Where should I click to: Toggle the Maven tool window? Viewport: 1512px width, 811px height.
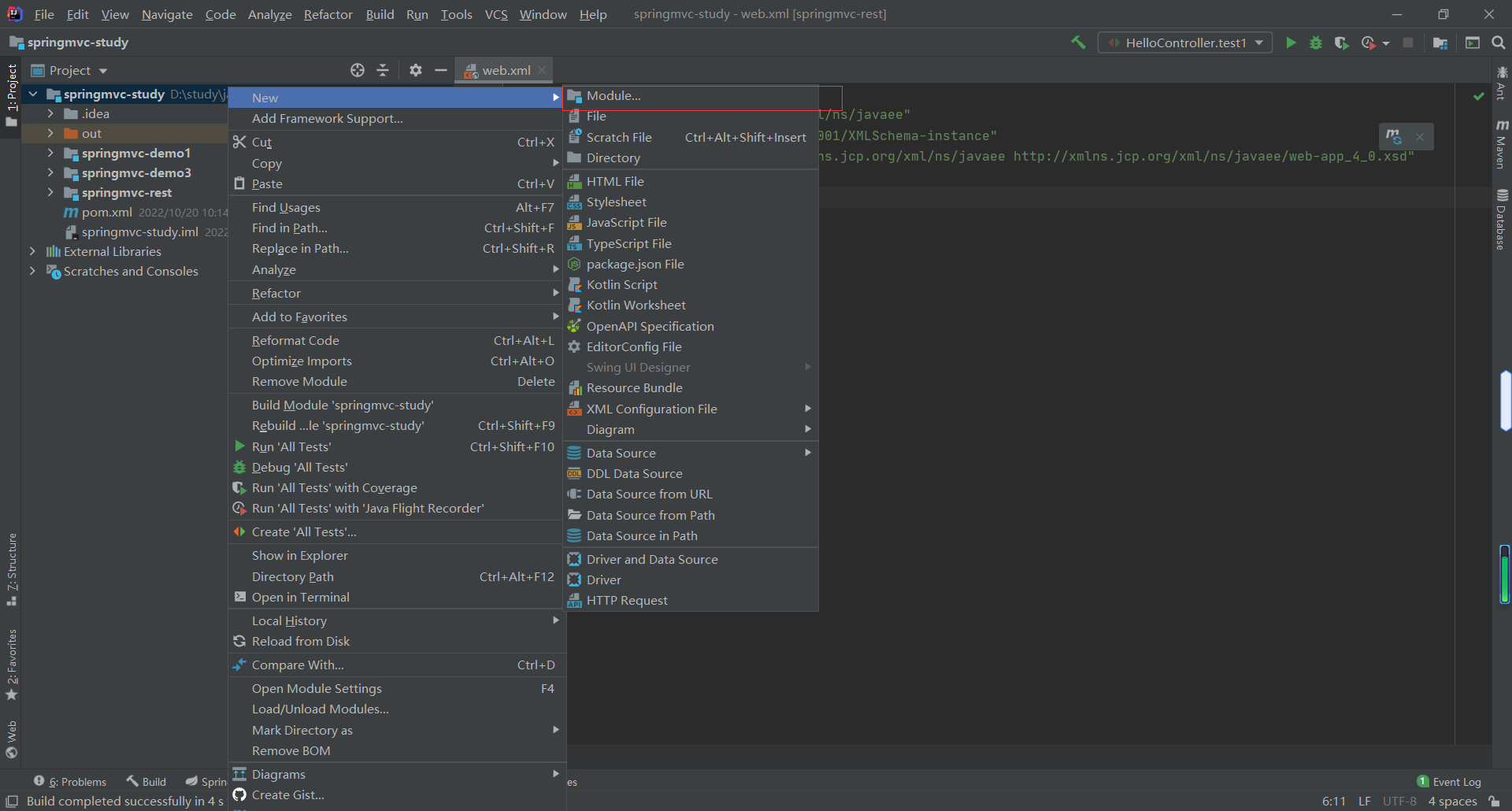click(1502, 146)
